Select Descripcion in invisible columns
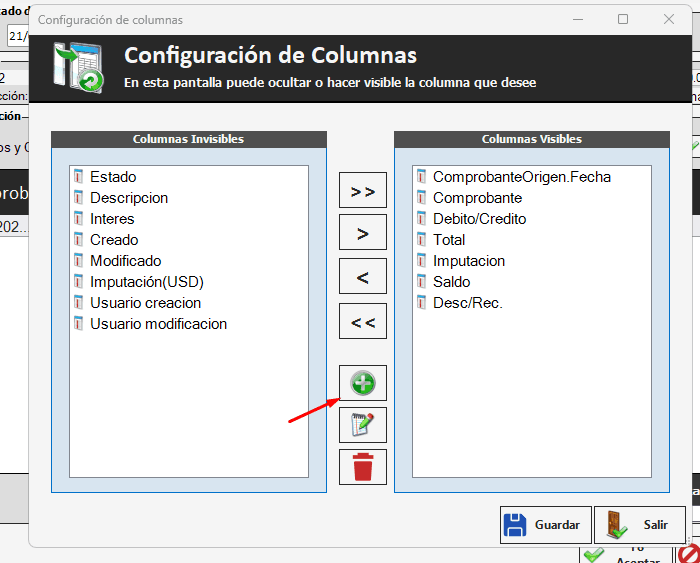 point(128,198)
